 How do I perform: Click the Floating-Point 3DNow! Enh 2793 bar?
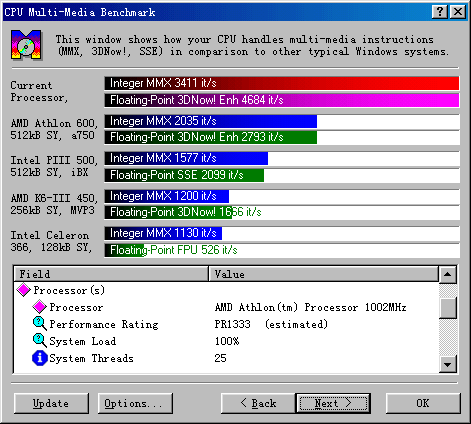(211, 137)
